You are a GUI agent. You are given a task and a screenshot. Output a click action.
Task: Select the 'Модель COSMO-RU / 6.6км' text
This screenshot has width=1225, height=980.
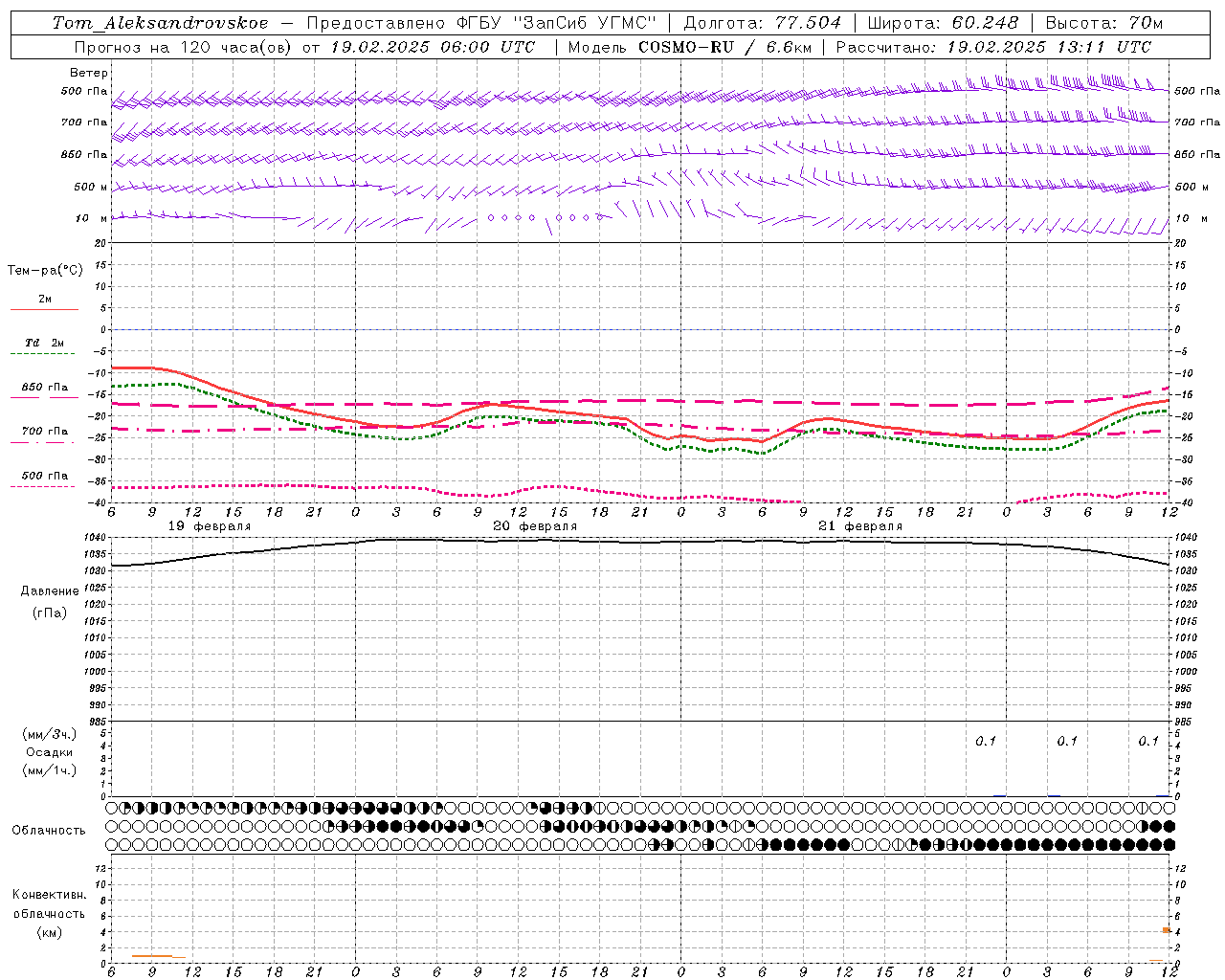click(689, 47)
